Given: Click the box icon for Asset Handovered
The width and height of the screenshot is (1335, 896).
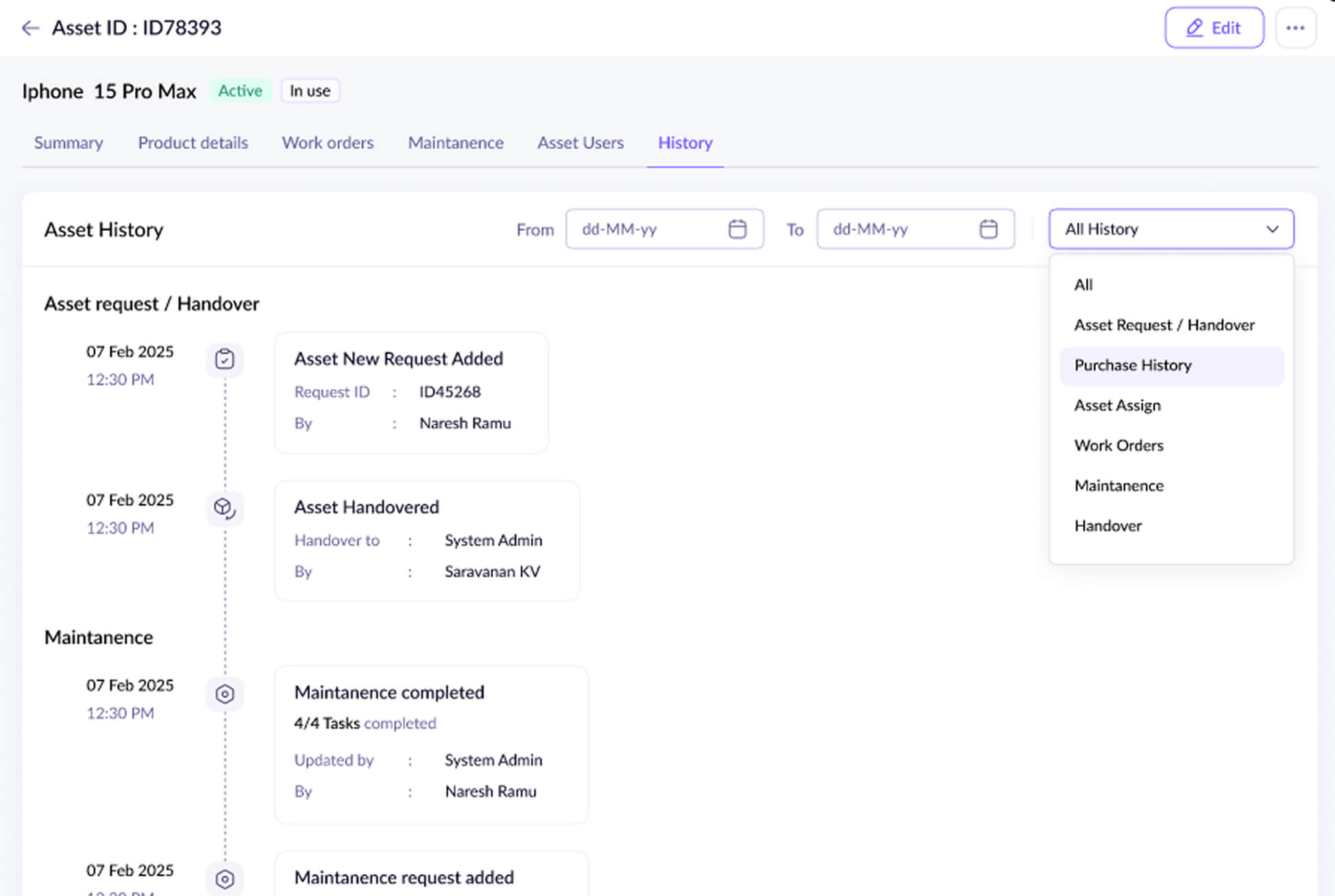Looking at the screenshot, I should (225, 508).
